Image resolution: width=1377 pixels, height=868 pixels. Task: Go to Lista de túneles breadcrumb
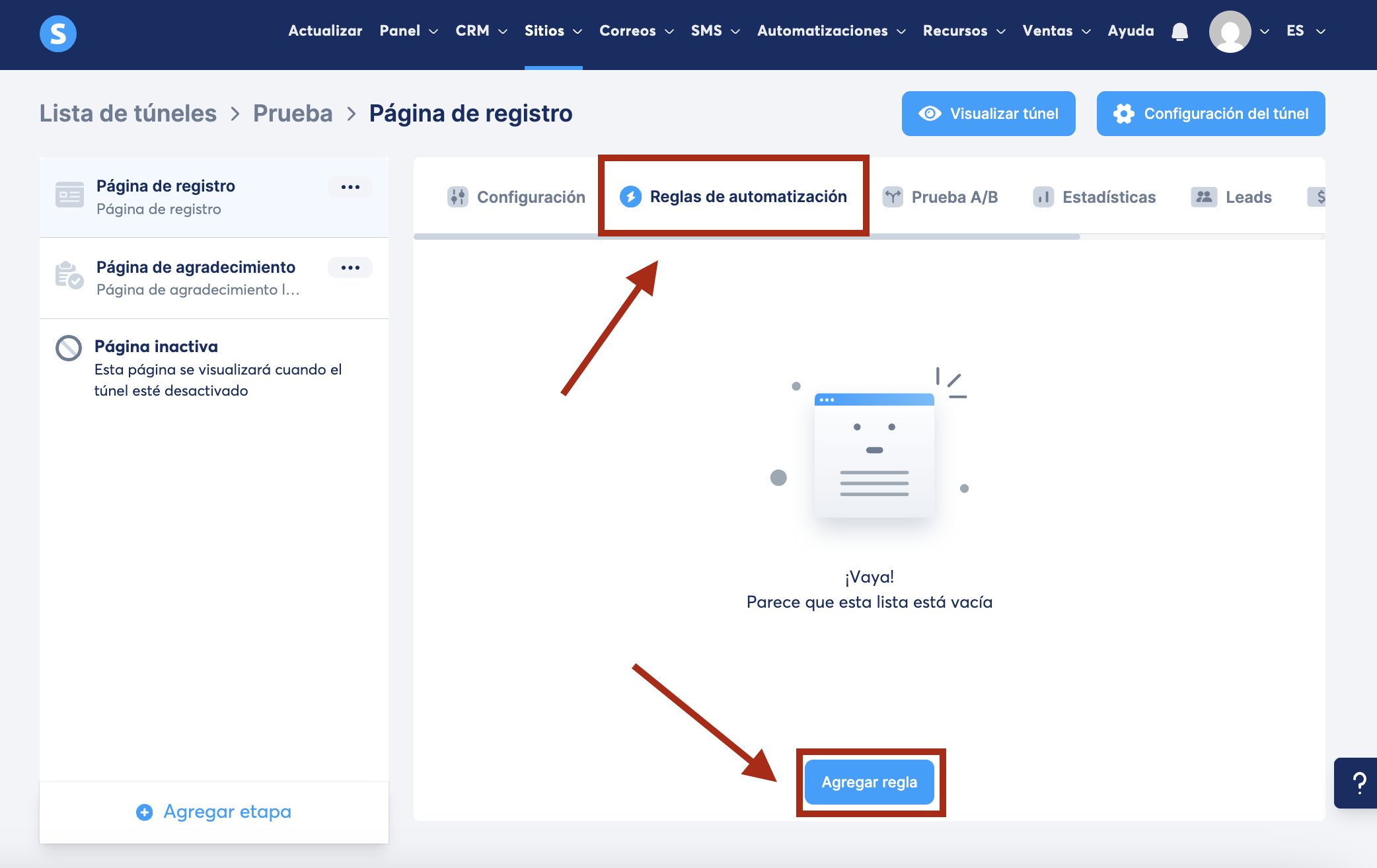128,114
